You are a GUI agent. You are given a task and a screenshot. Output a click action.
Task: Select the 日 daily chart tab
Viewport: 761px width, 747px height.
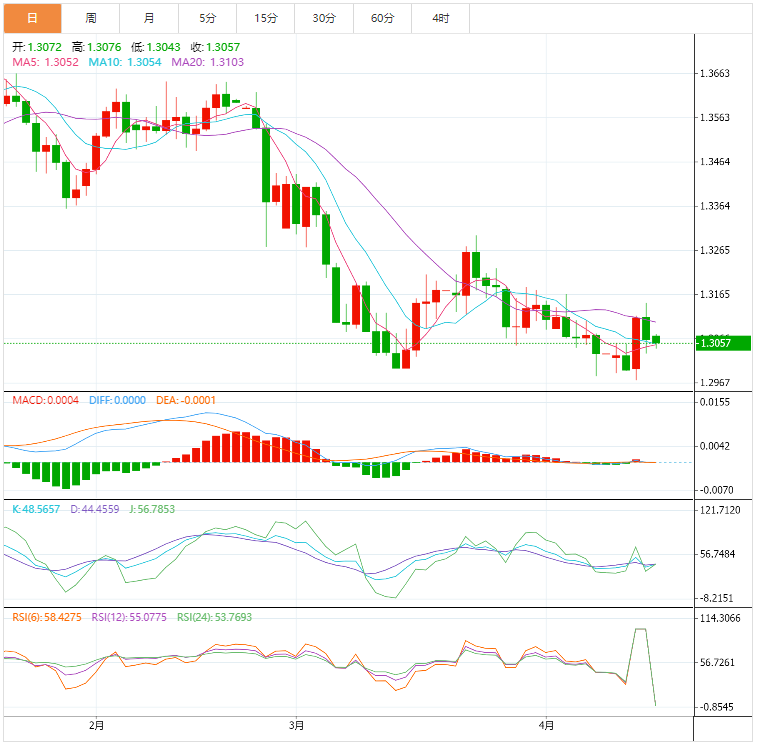click(32, 18)
